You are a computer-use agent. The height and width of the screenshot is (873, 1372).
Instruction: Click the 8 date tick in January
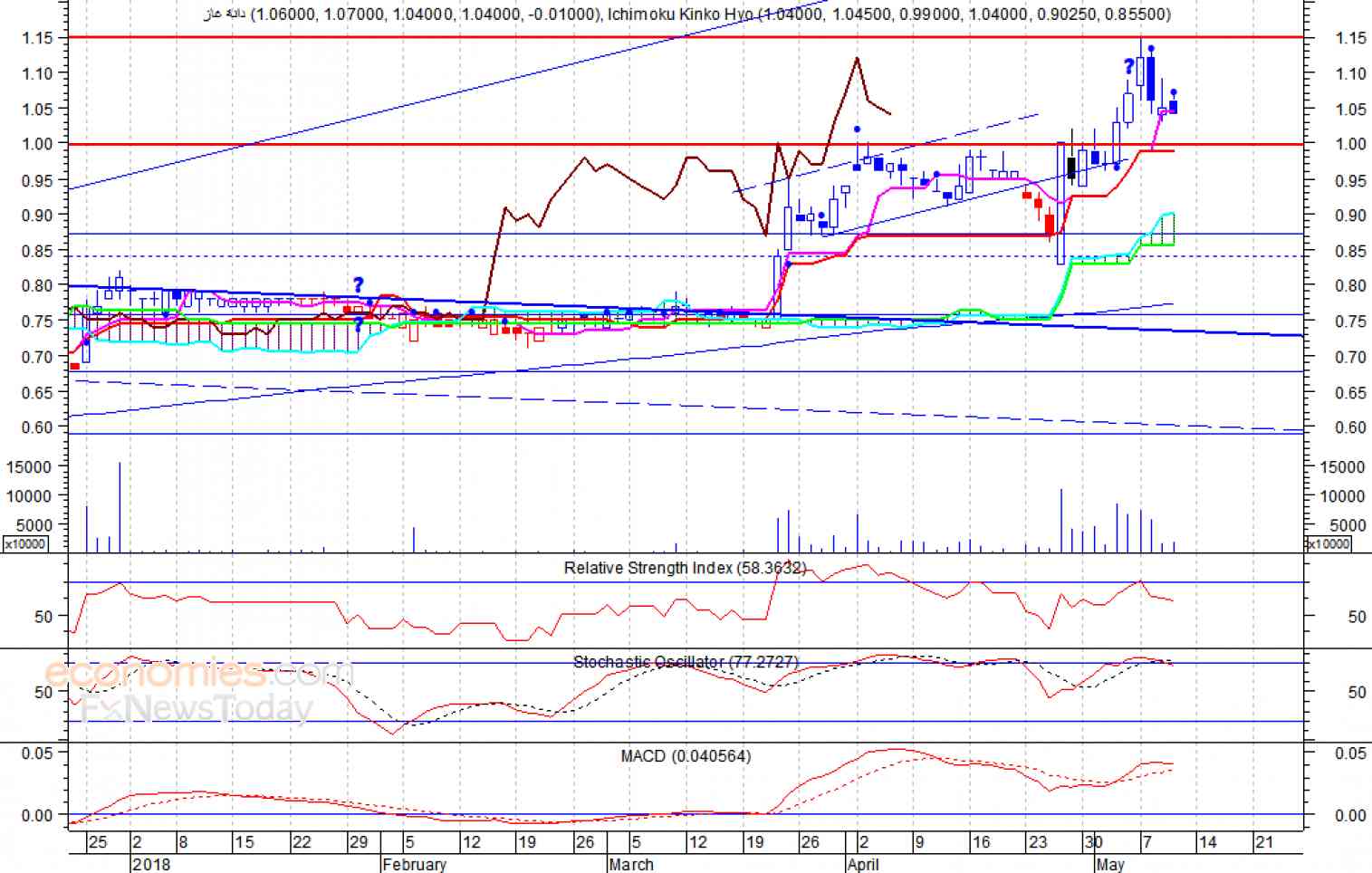pos(183,843)
